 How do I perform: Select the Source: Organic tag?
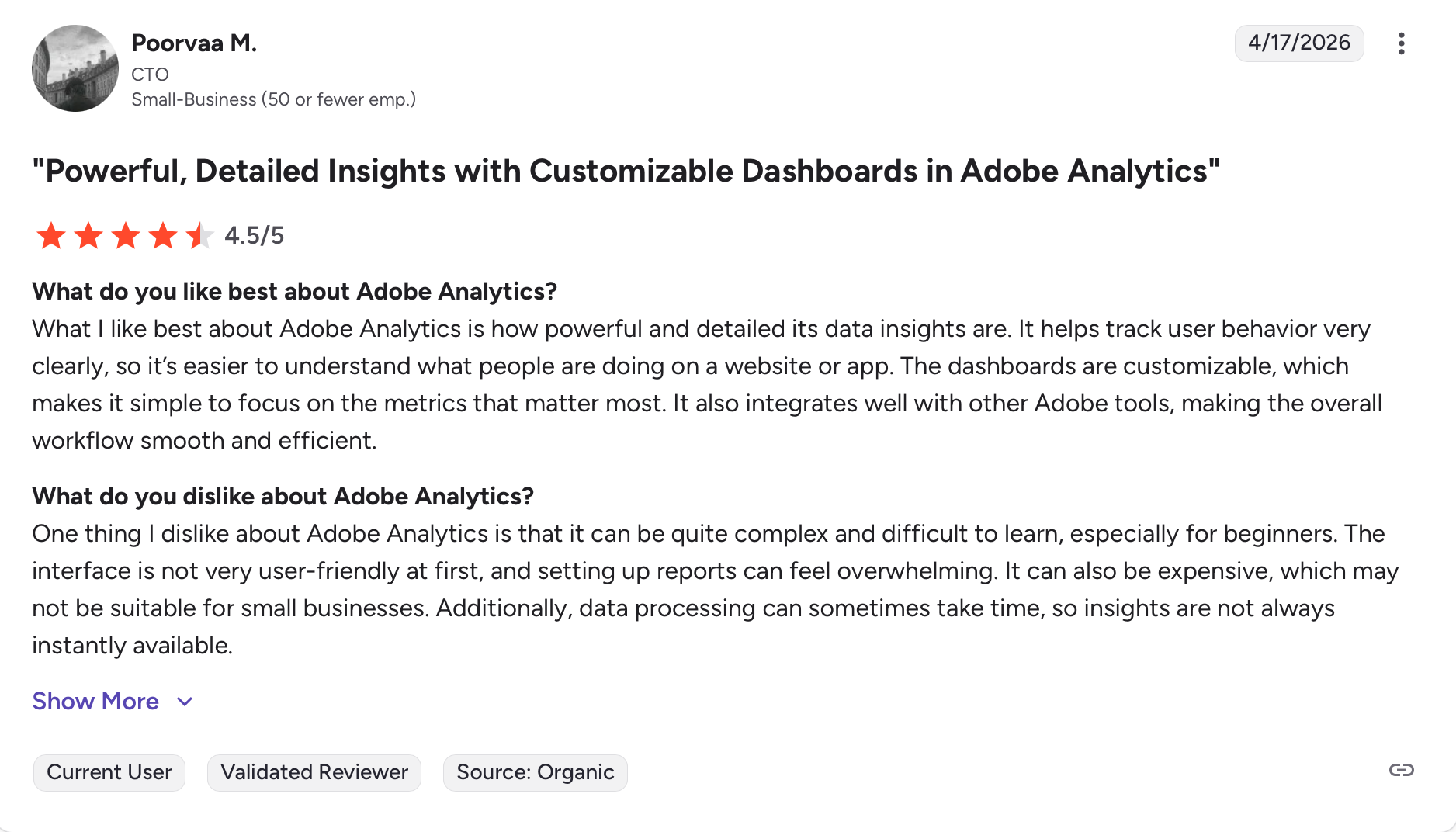(536, 772)
